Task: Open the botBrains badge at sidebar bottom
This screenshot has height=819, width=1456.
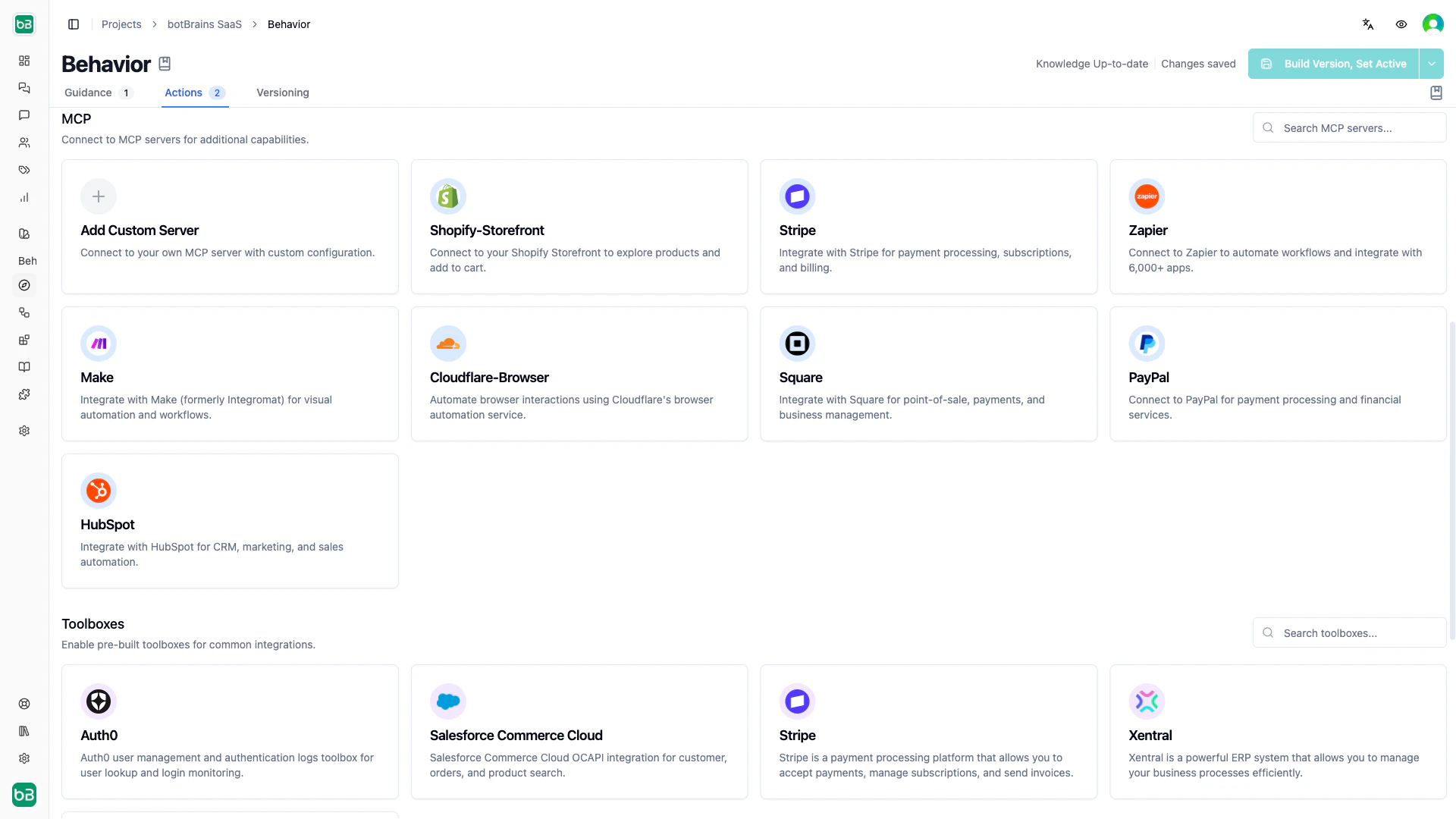Action: click(24, 795)
